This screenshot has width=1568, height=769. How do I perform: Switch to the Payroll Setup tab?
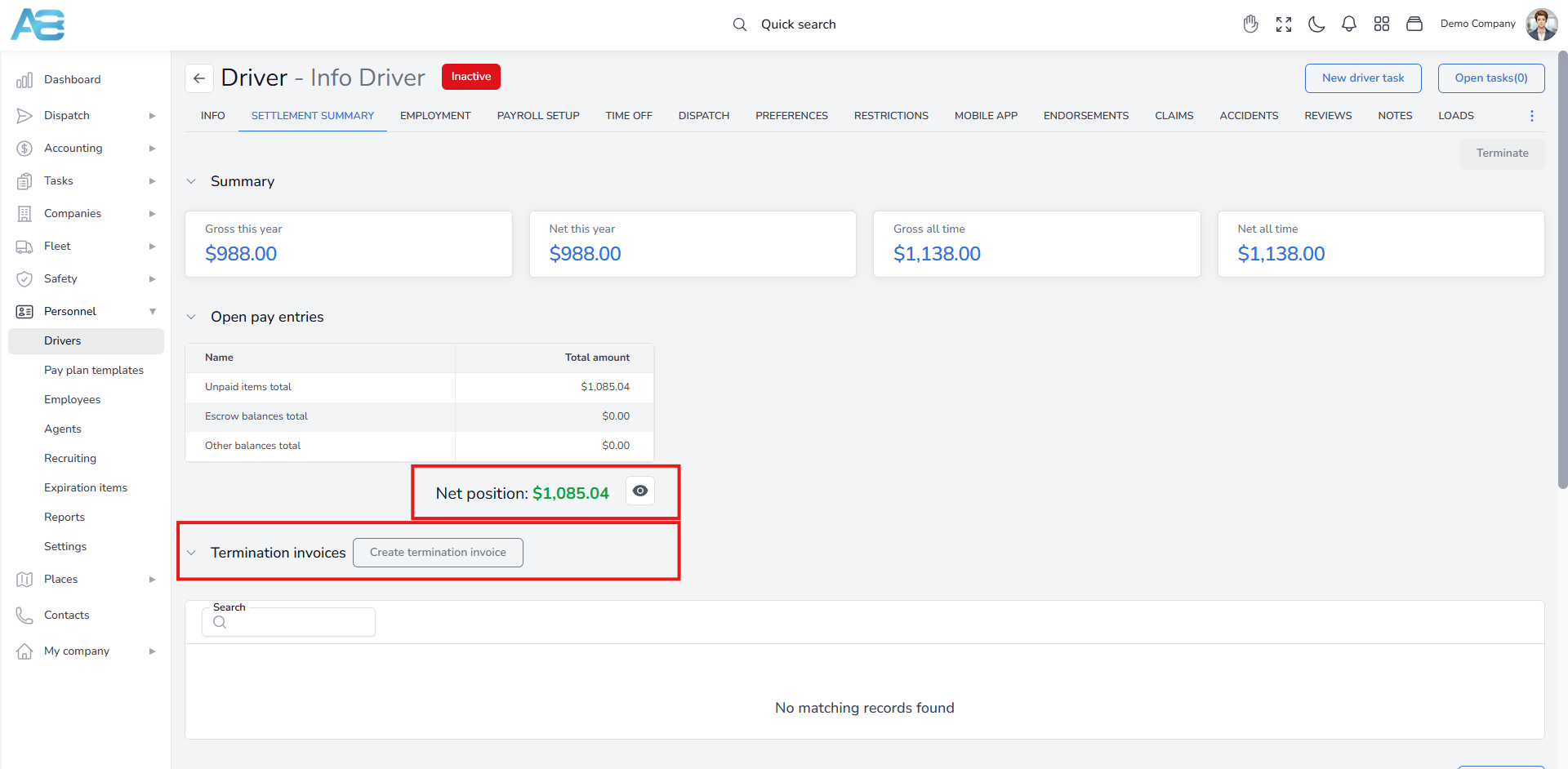[x=538, y=116]
